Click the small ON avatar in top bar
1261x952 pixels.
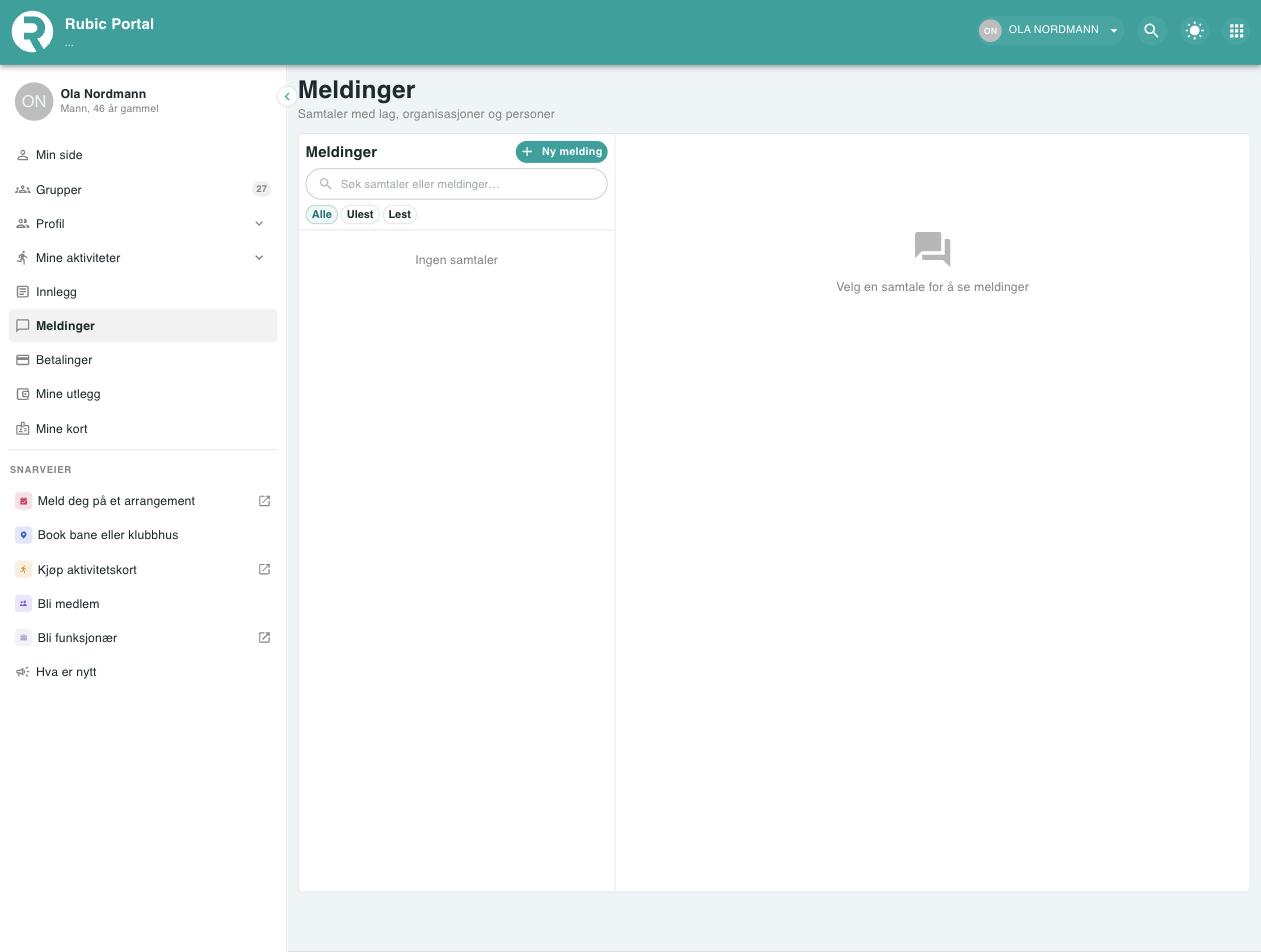990,31
